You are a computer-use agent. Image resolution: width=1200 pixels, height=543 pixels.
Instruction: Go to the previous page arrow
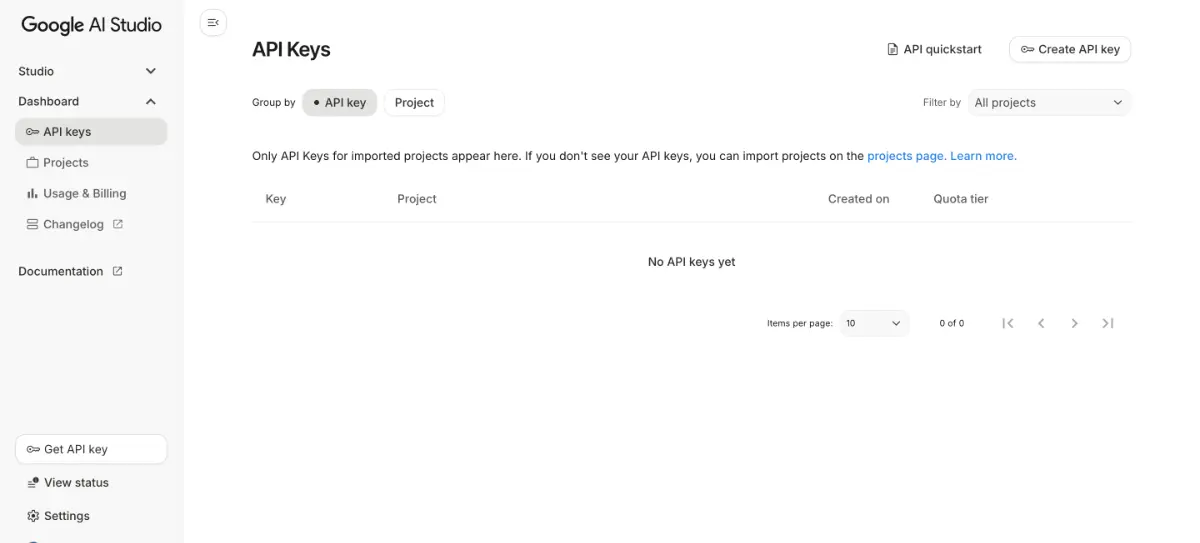point(1041,323)
